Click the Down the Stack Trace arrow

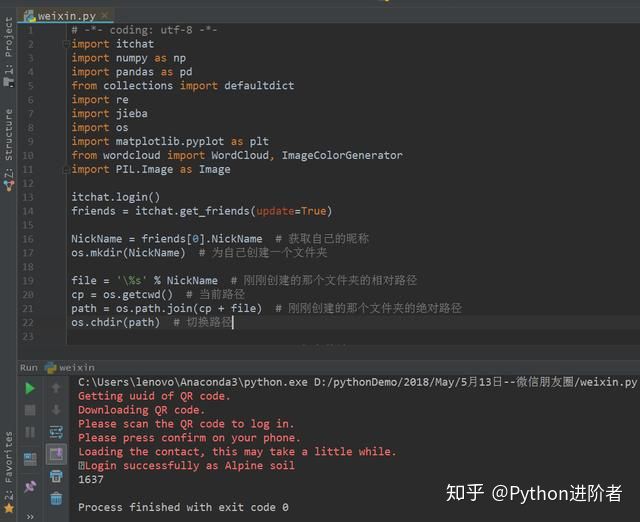pyautogui.click(x=56, y=409)
